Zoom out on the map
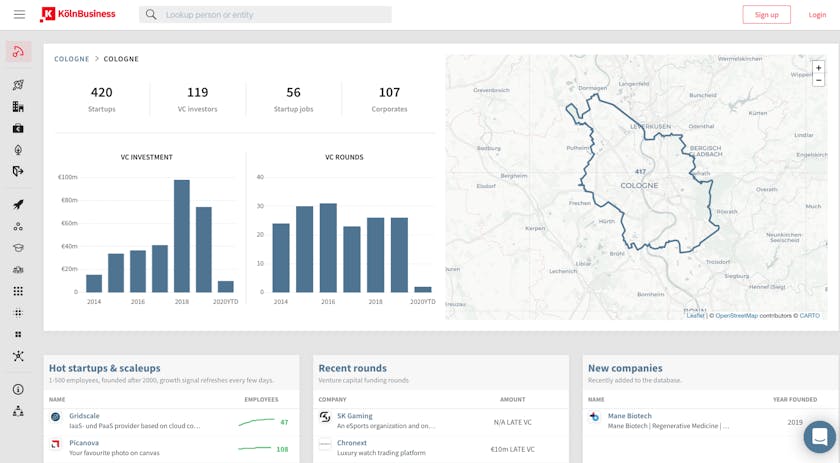 pyautogui.click(x=818, y=80)
